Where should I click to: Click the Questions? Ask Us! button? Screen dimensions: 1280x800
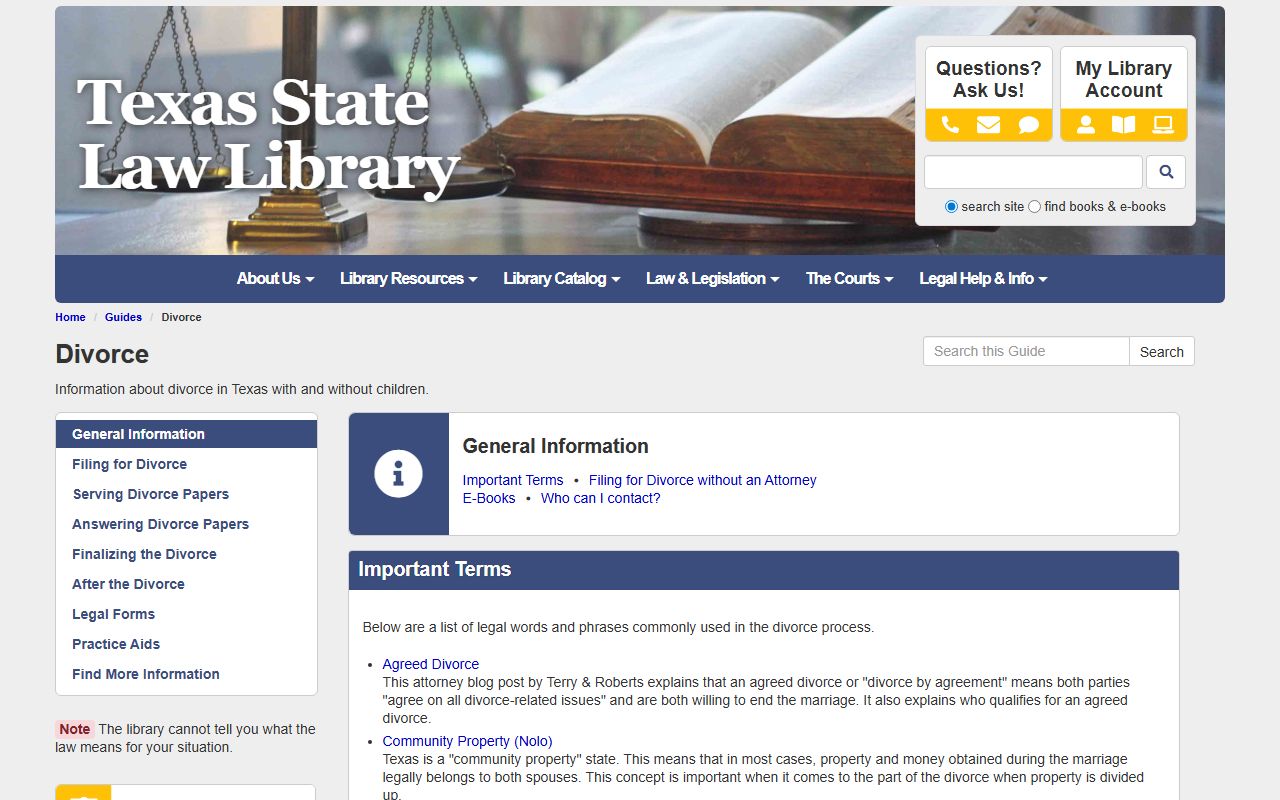[x=988, y=79]
